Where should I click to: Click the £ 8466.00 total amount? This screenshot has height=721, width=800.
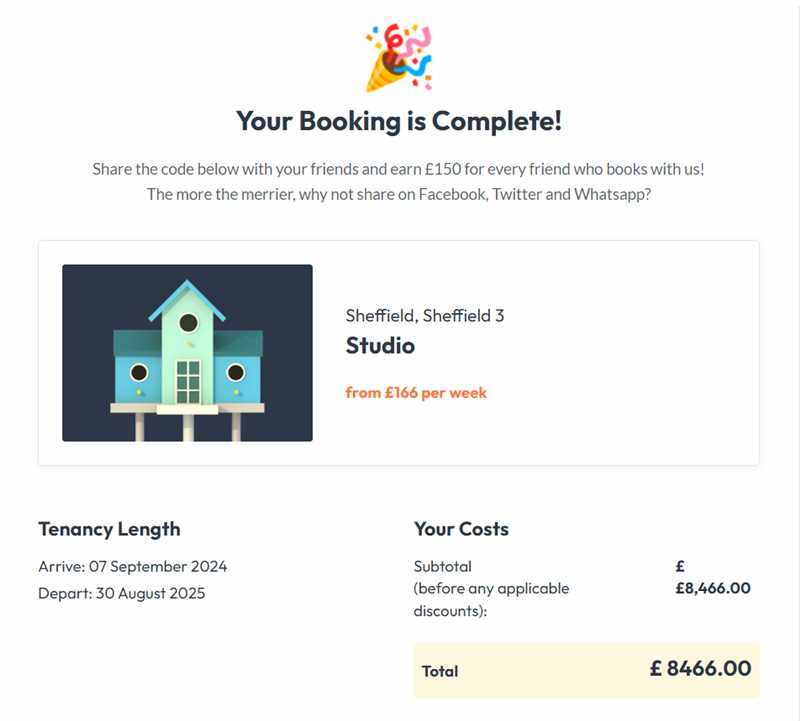pos(700,668)
